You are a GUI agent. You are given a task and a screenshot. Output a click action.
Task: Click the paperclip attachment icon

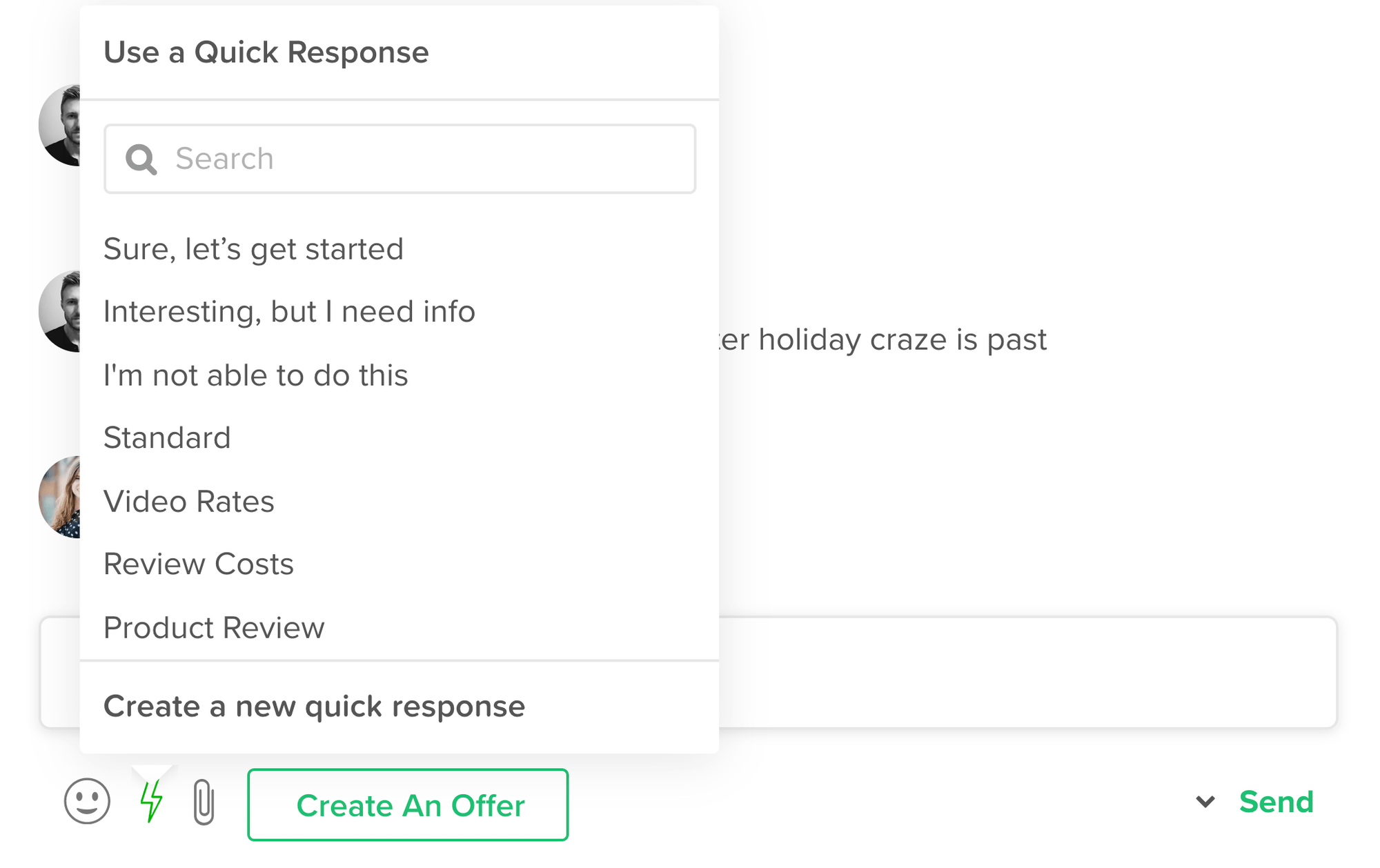(x=204, y=802)
